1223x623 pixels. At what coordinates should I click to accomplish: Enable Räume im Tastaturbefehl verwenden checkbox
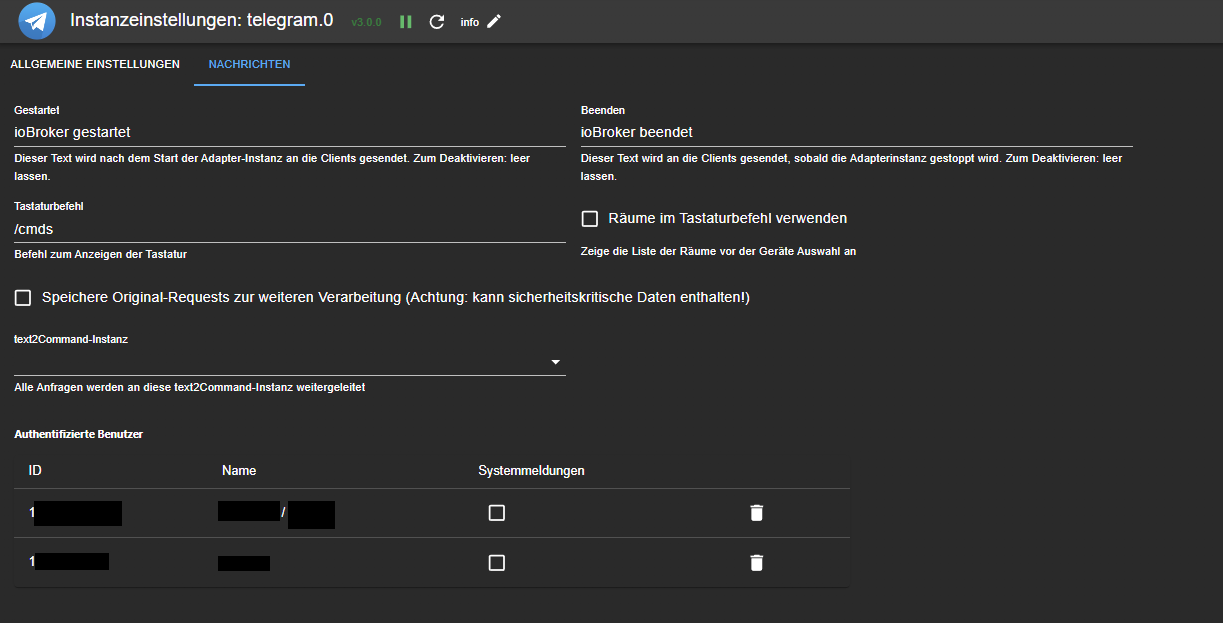coord(590,218)
